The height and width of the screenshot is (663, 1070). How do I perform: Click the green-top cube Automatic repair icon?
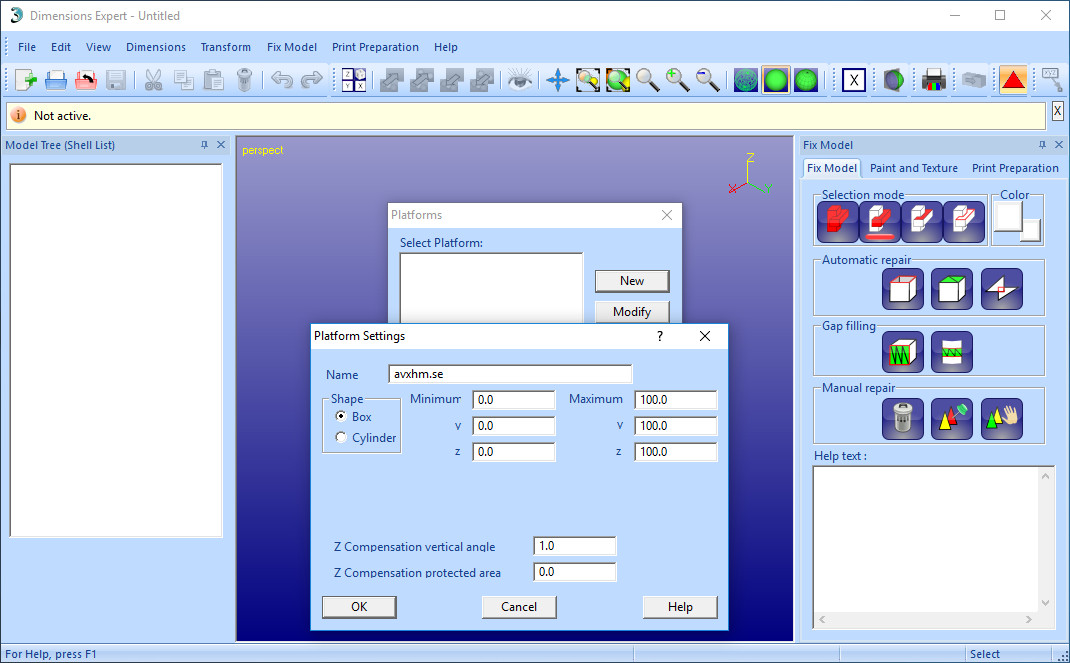[x=952, y=289]
